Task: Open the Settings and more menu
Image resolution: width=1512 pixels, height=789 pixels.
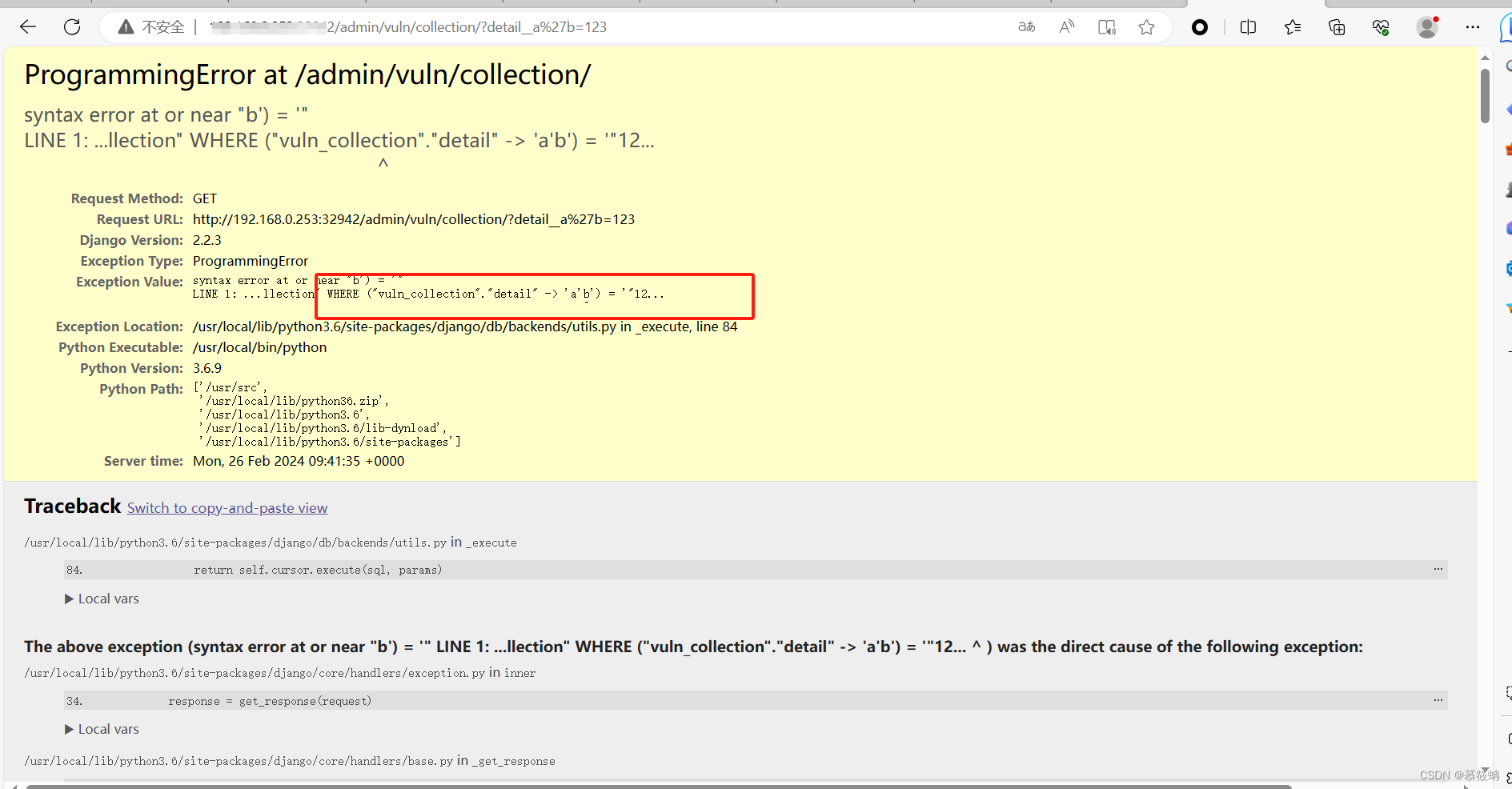Action: coord(1474,26)
